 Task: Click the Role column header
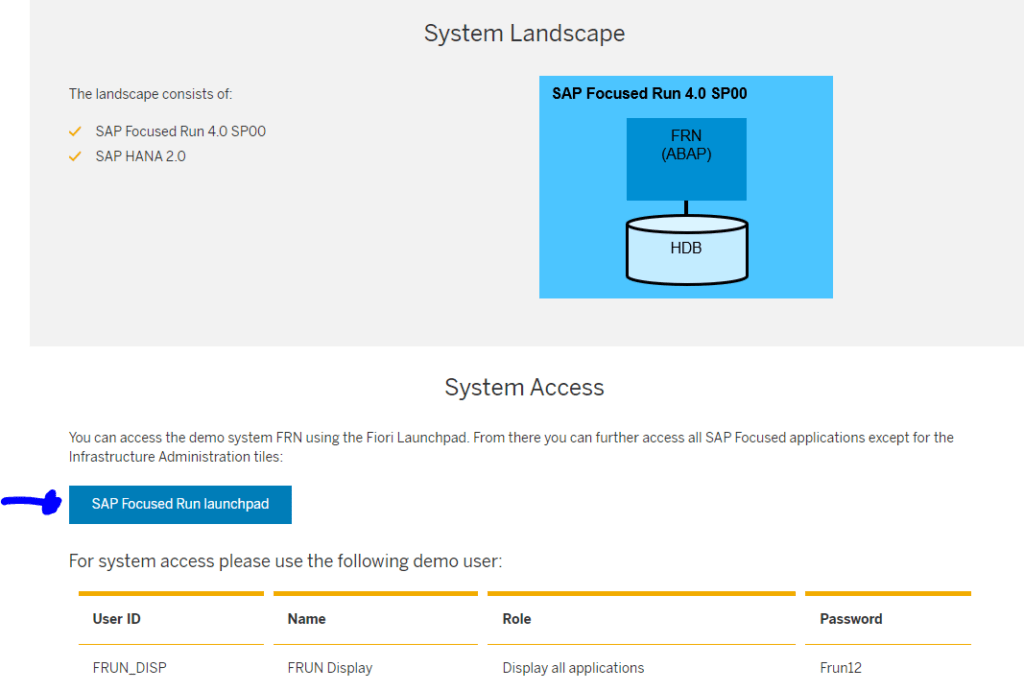(516, 618)
